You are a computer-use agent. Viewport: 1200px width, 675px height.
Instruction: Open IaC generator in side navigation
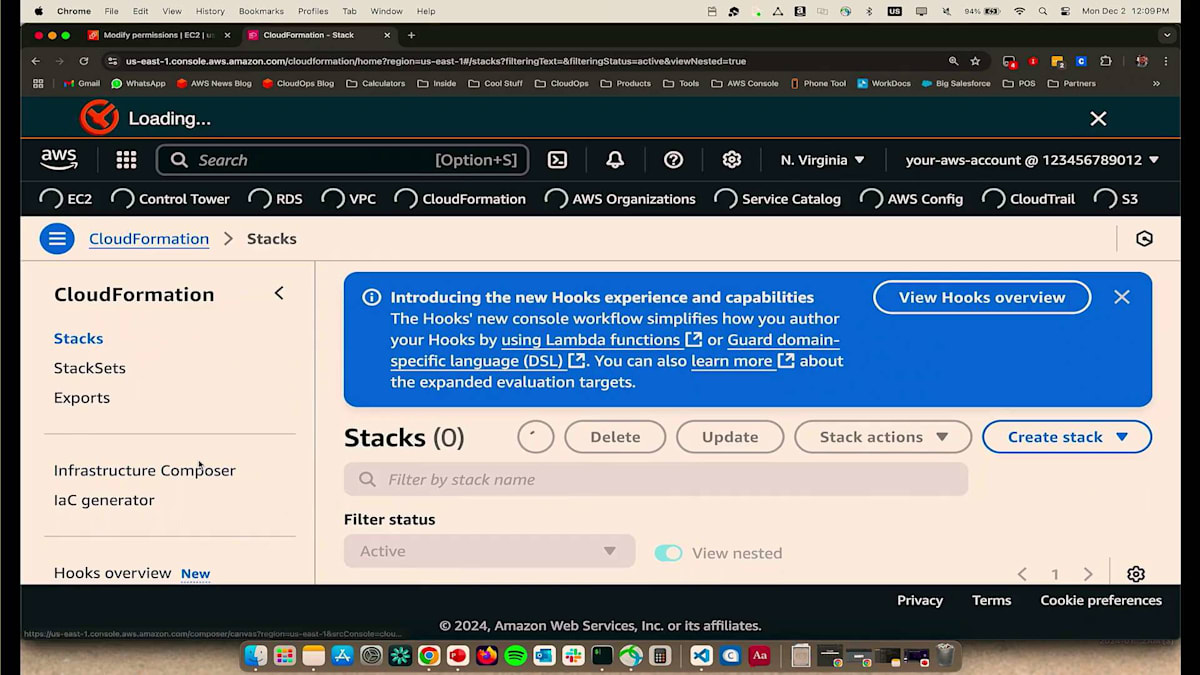point(104,500)
